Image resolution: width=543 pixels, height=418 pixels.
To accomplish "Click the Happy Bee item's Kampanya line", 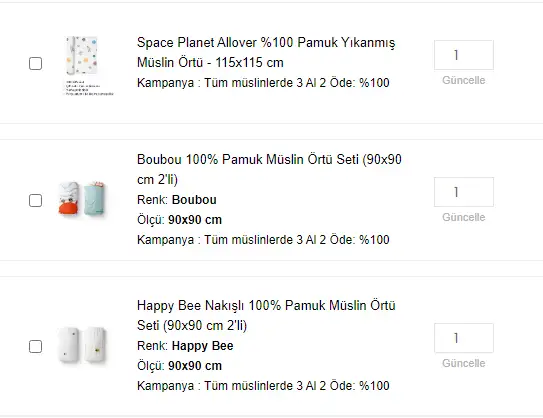I will [x=263, y=386].
